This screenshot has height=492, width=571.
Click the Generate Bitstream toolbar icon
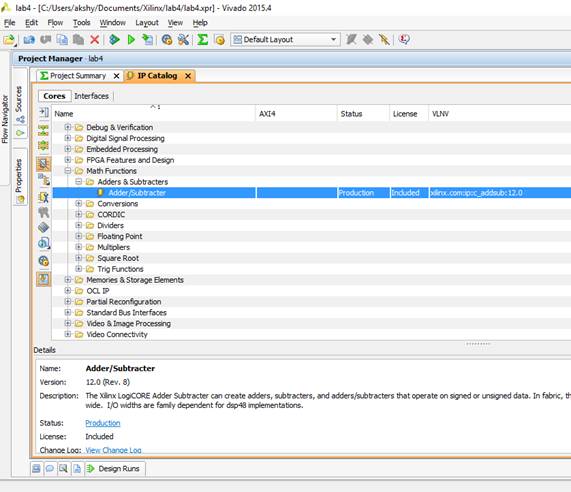pos(147,39)
